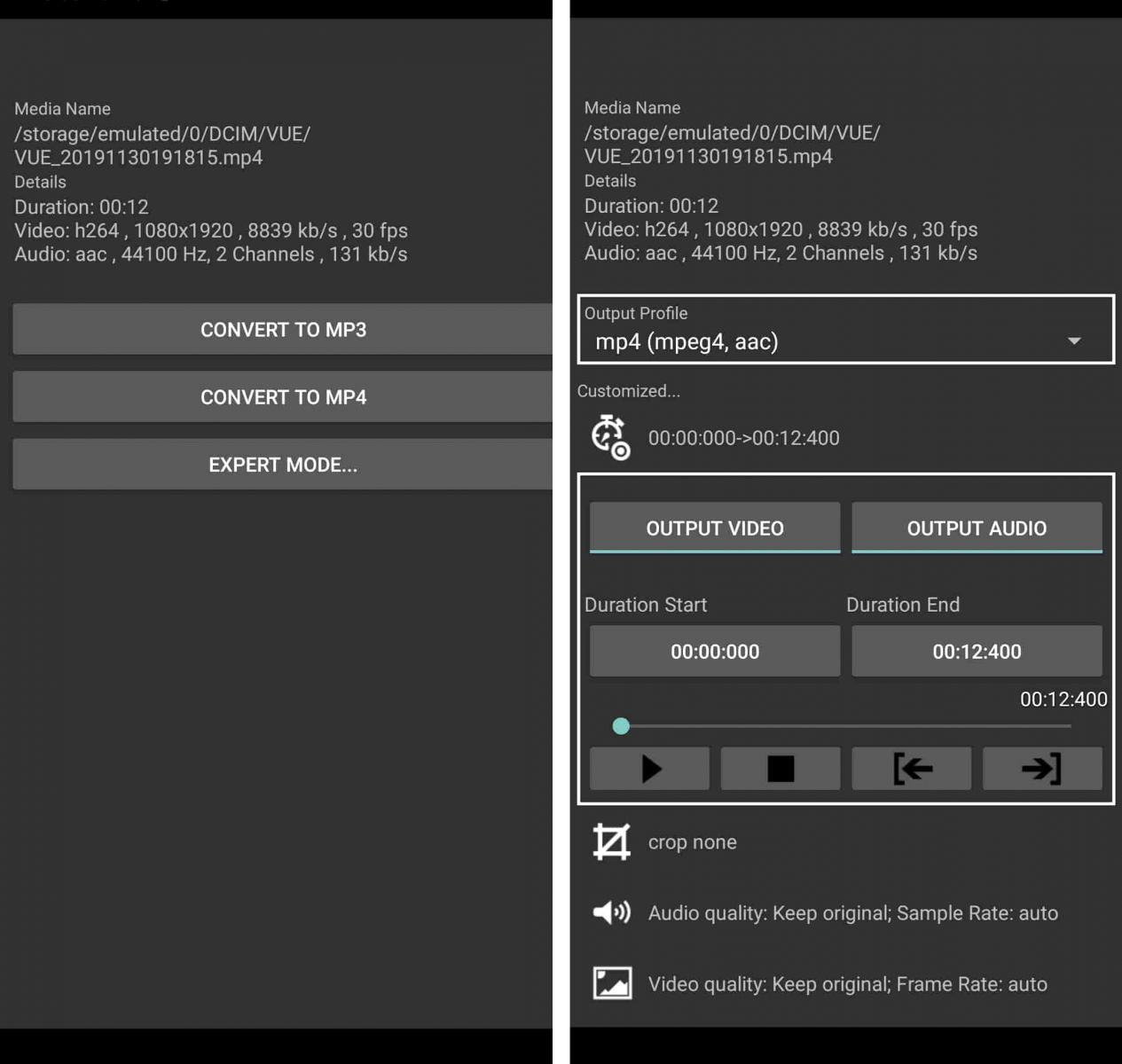Edit the Duration Start value 00:00:000

coord(714,651)
